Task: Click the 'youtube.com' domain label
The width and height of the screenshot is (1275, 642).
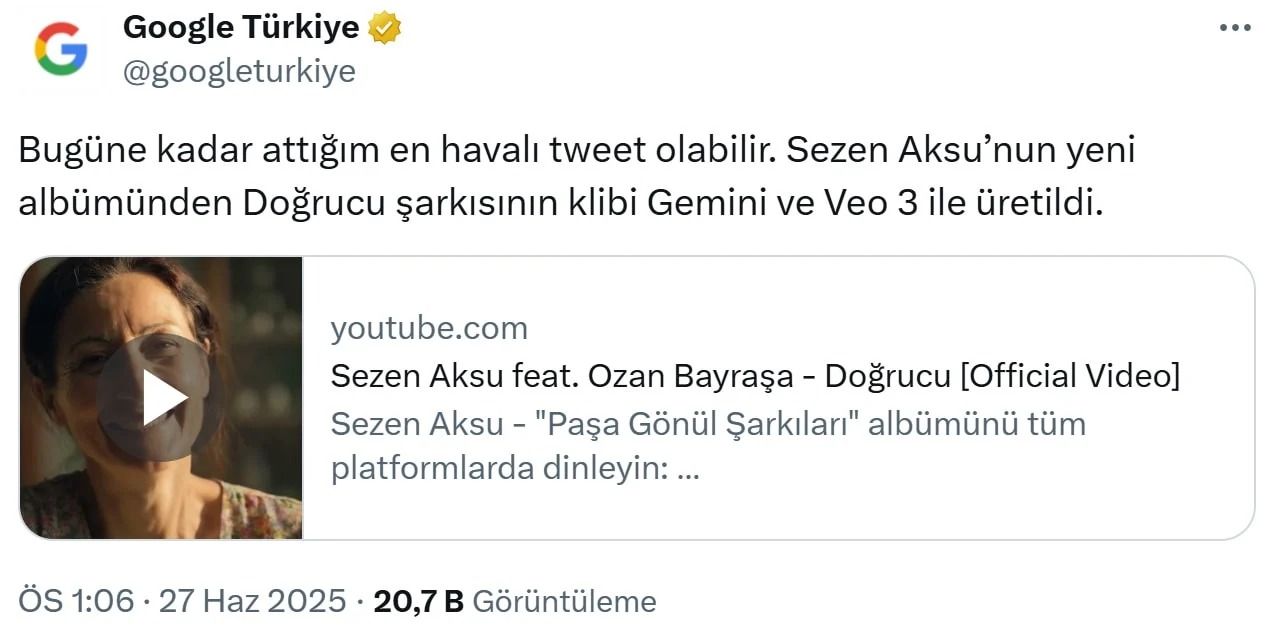Action: [x=429, y=327]
